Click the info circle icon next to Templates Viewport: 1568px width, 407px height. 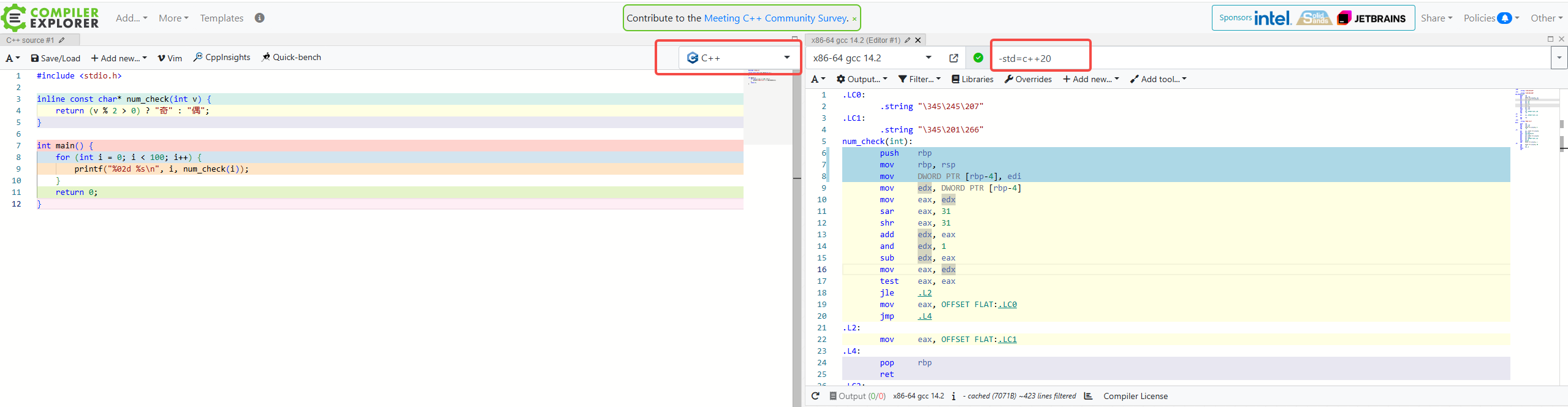[x=260, y=18]
